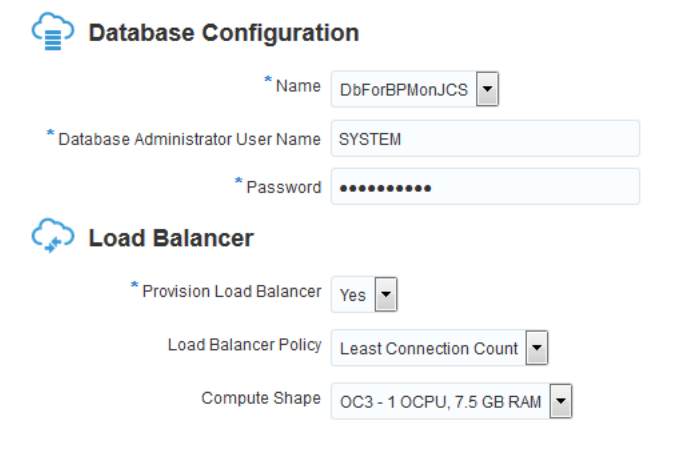Open the database Name dropdown arrow
This screenshot has width=673, height=455.
tap(487, 89)
